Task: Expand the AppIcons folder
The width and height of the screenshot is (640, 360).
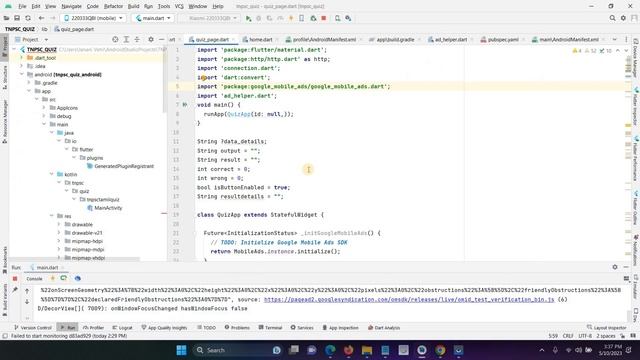Action: pos(44,108)
